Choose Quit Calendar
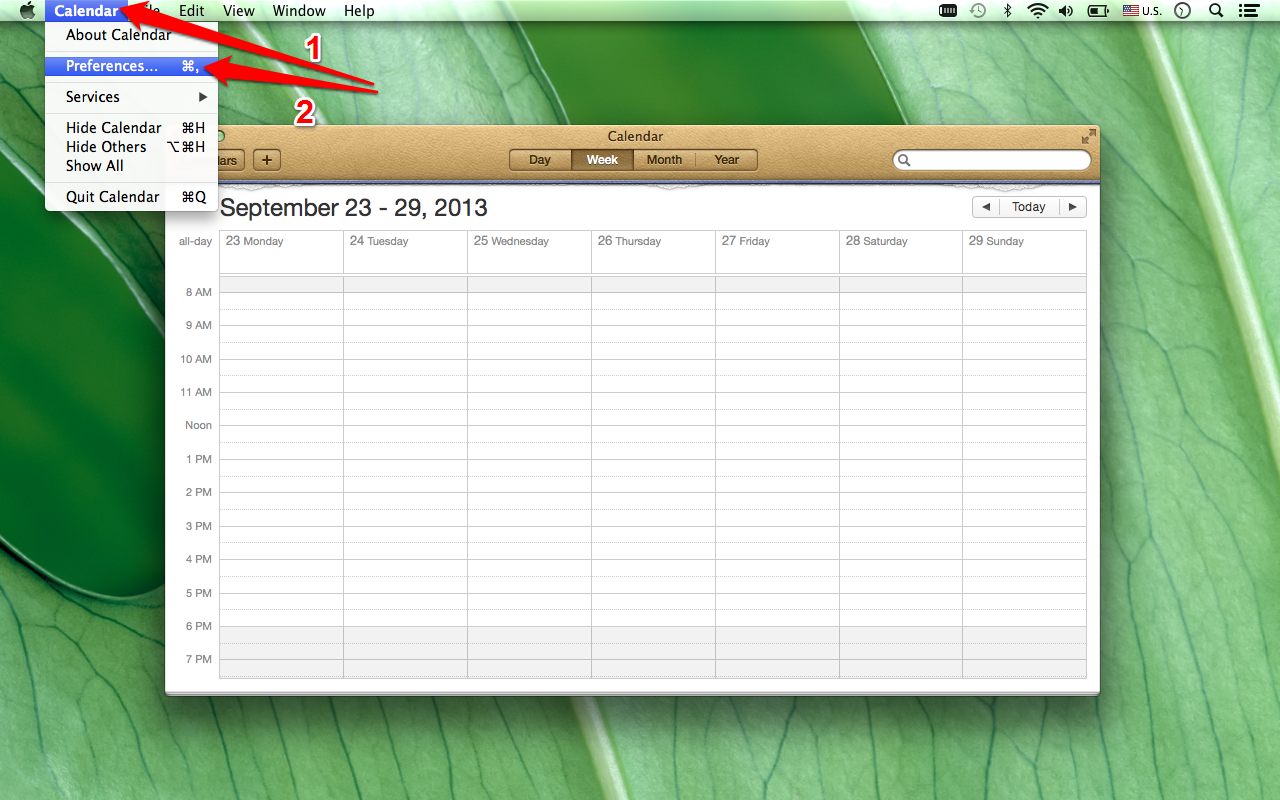Viewport: 1280px width, 800px height. coord(131,197)
